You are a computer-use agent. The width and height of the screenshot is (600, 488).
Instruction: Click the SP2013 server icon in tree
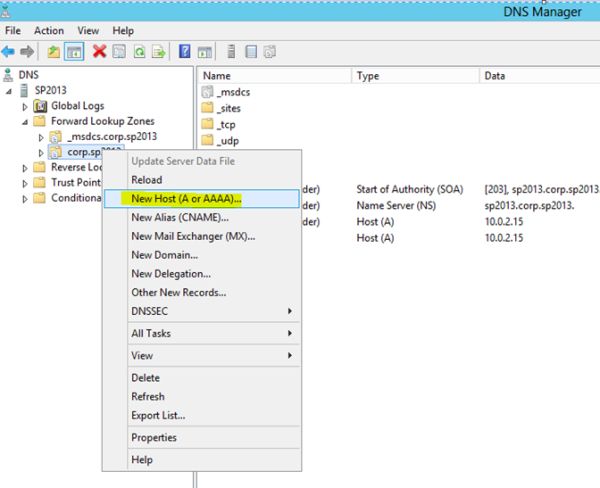click(x=24, y=90)
